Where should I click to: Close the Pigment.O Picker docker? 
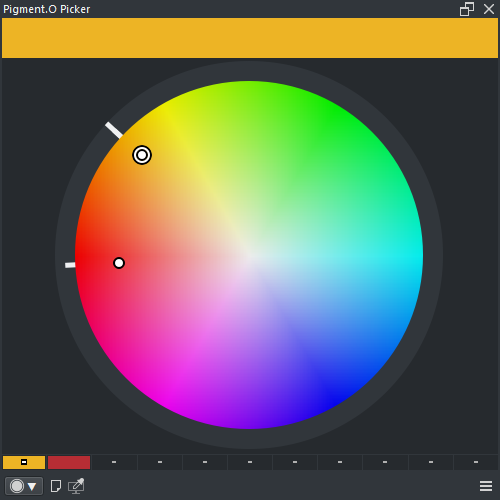489,9
